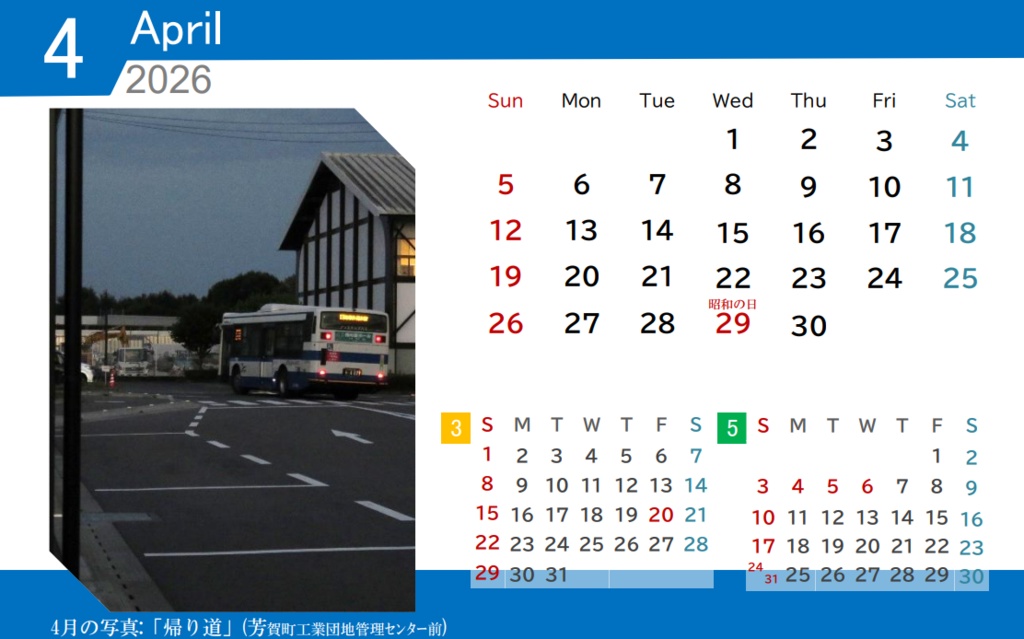This screenshot has width=1024, height=639.
Task: Select the 'Sun' weekday header in April
Action: coord(505,101)
